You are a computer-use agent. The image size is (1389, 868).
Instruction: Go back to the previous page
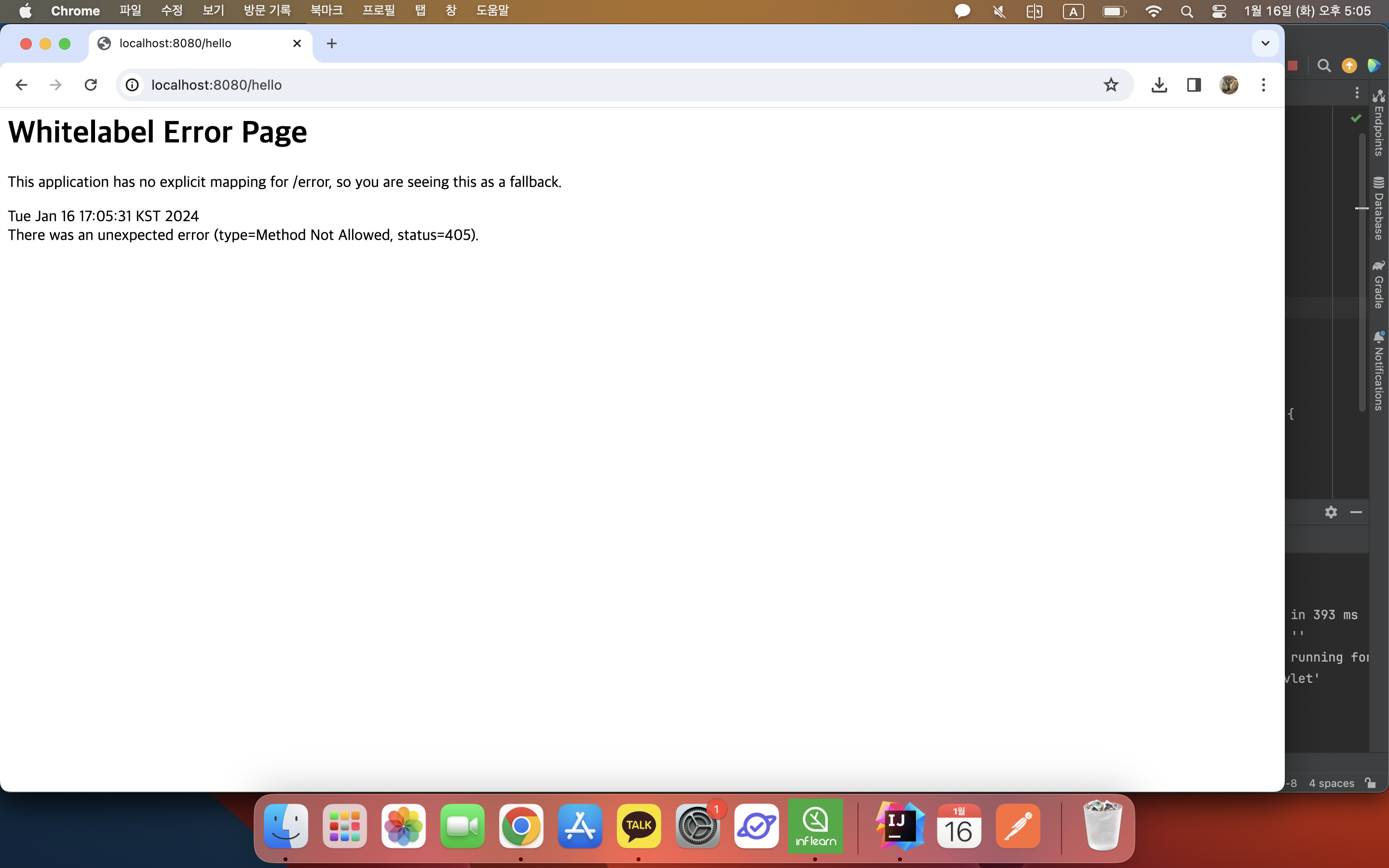pyautogui.click(x=22, y=85)
